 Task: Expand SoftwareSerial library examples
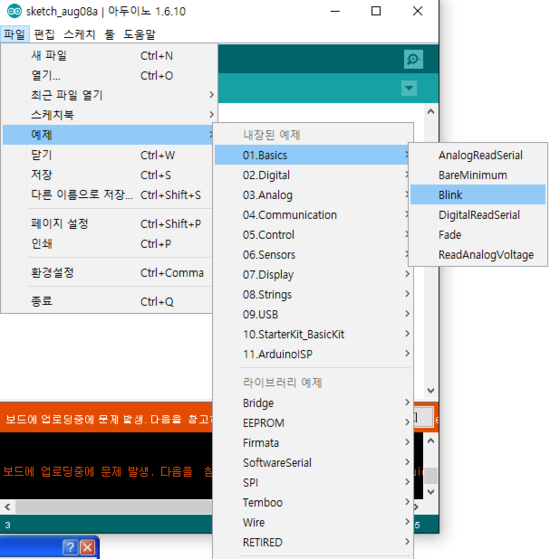tap(313, 463)
